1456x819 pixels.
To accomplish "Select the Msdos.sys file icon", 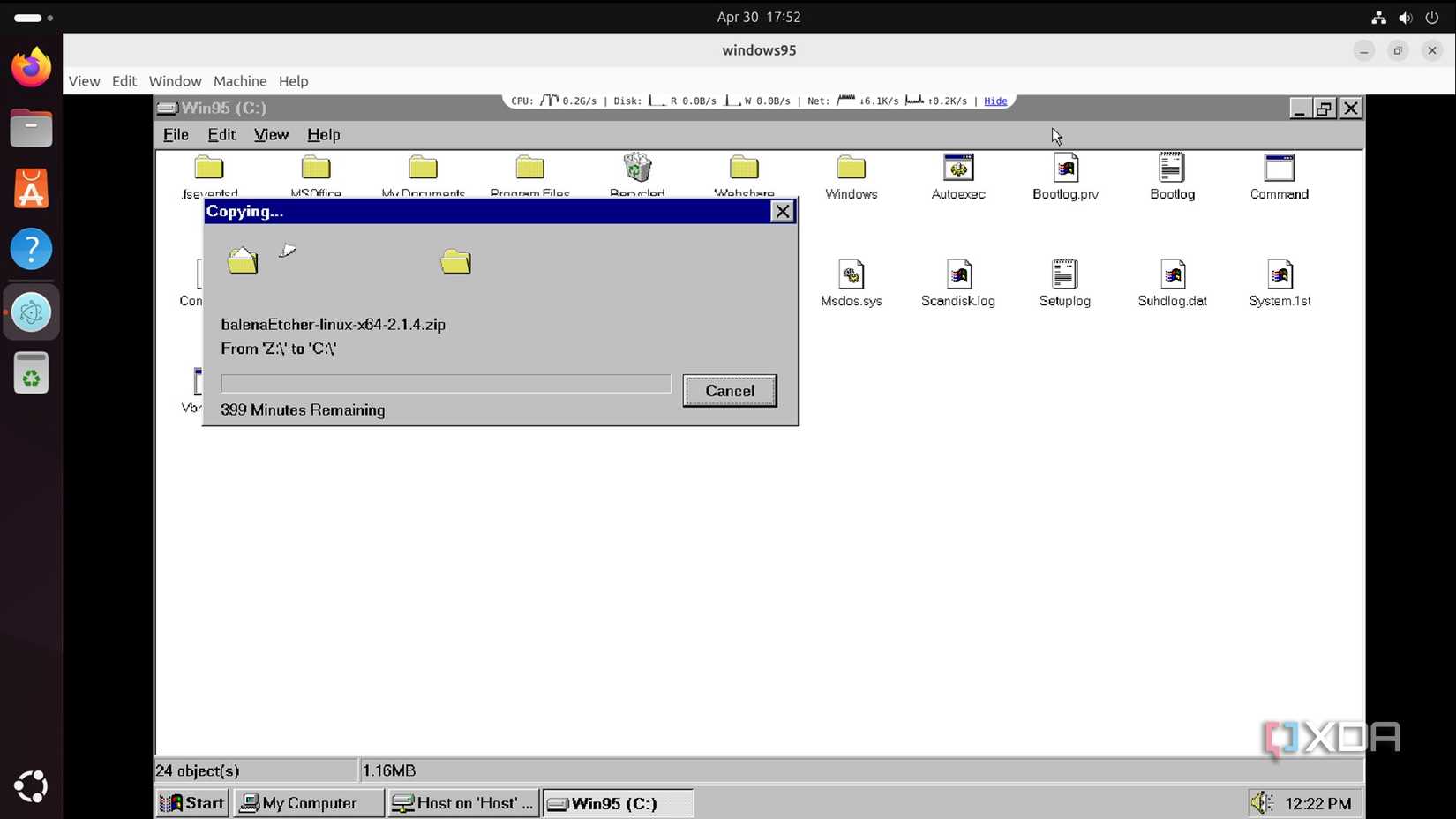I will [851, 274].
